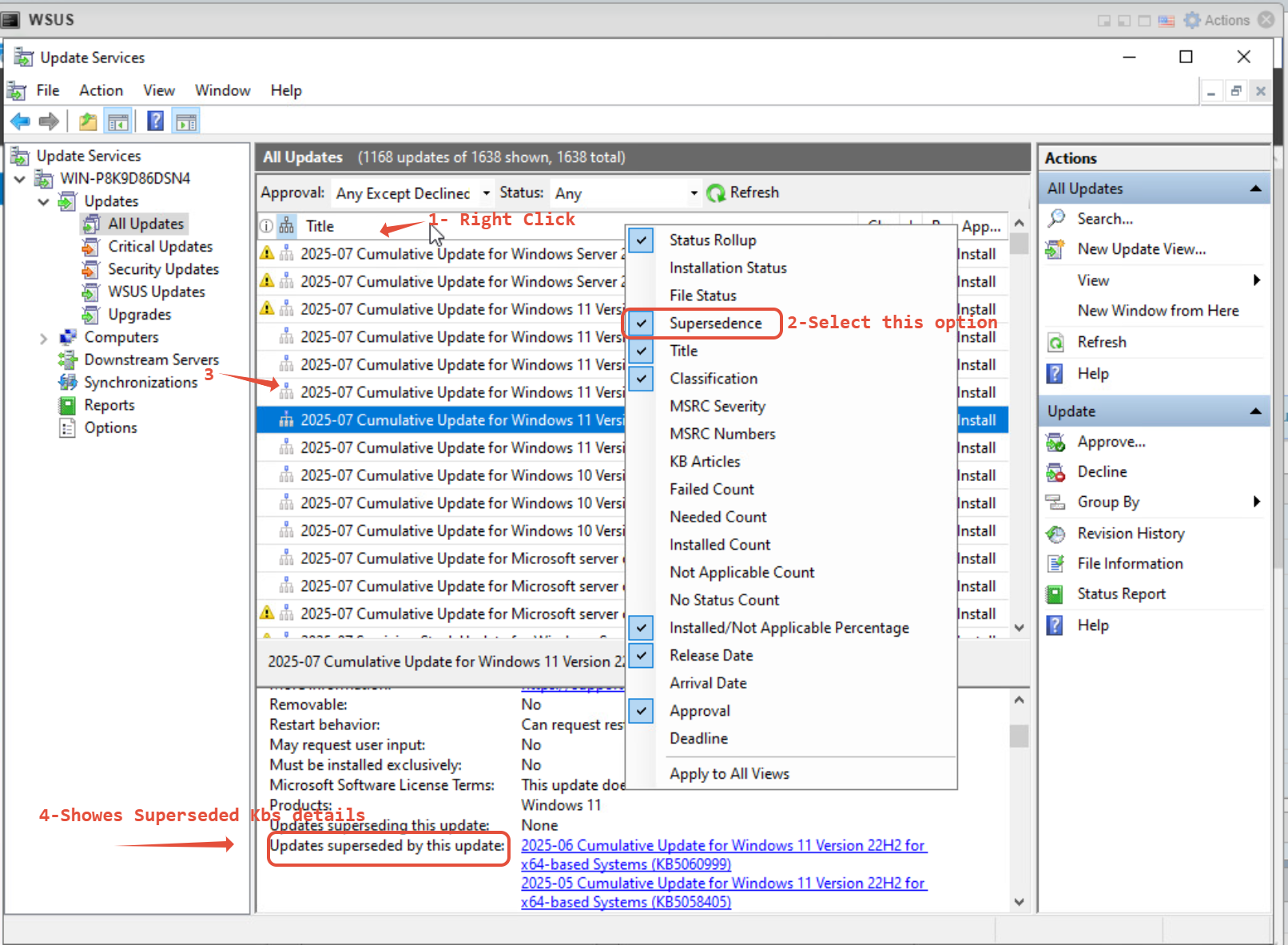Click the Revision History icon
Viewport: 1288px width, 945px height.
coord(1055,534)
